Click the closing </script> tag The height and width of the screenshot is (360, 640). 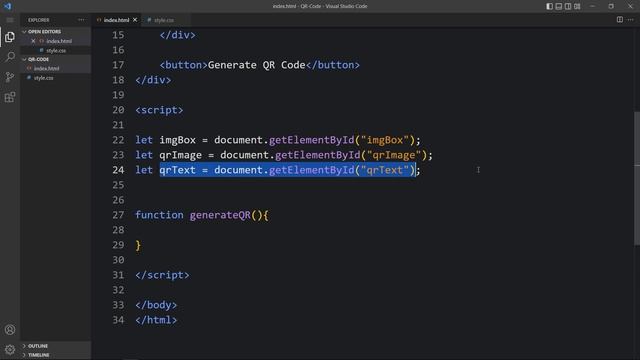[x=162, y=275]
